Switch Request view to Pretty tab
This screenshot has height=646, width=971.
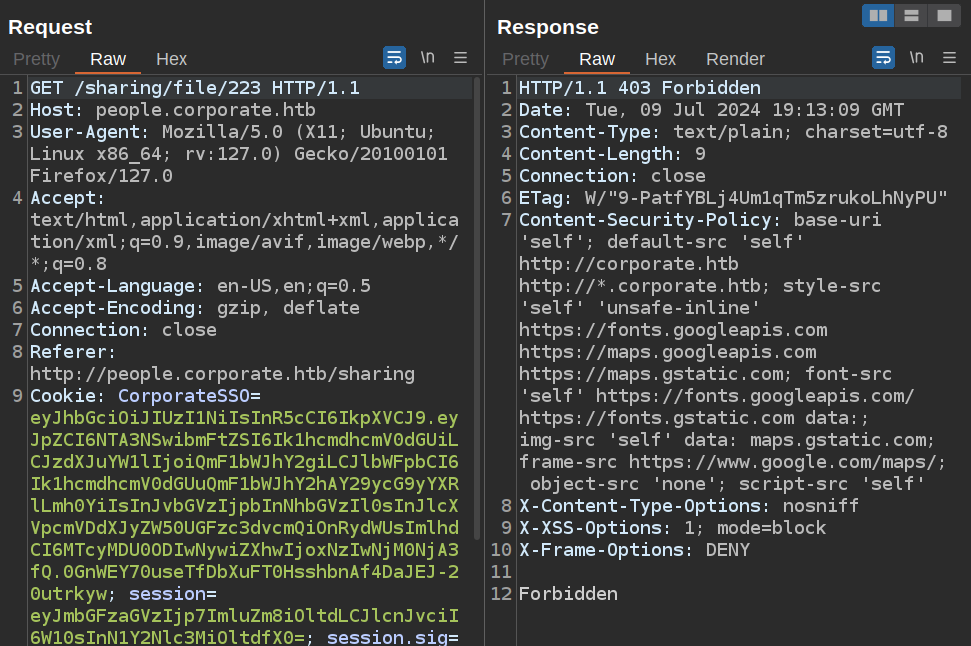(x=37, y=59)
